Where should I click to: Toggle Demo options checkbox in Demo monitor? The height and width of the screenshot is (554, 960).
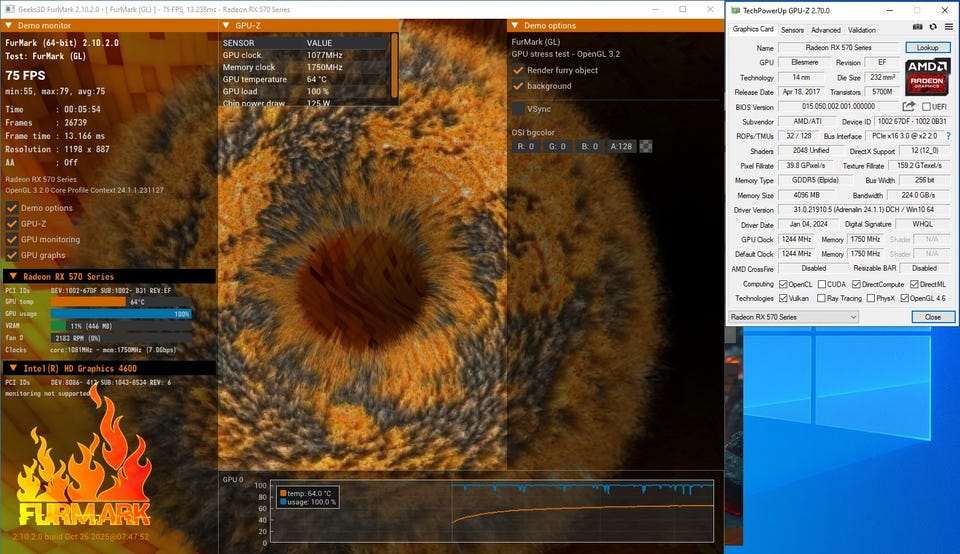pos(12,208)
